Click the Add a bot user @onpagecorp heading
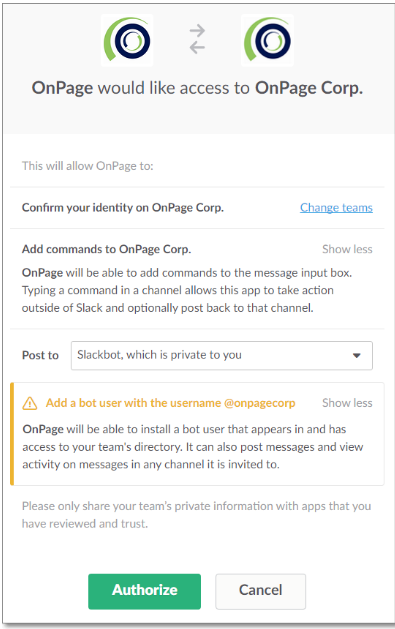Image resolution: width=395 pixels, height=629 pixels. click(170, 403)
